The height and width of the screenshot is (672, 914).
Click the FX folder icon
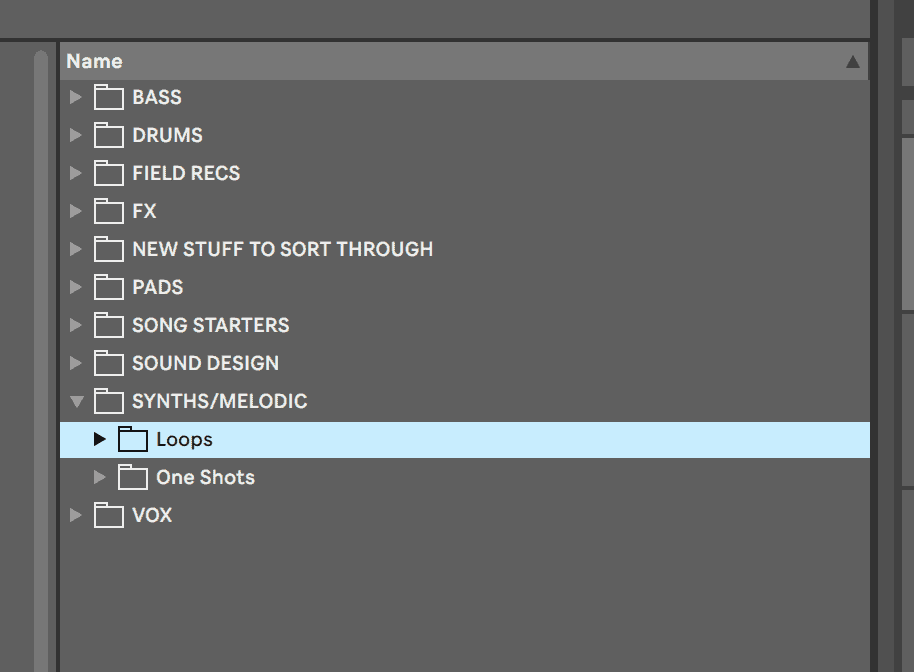click(108, 211)
